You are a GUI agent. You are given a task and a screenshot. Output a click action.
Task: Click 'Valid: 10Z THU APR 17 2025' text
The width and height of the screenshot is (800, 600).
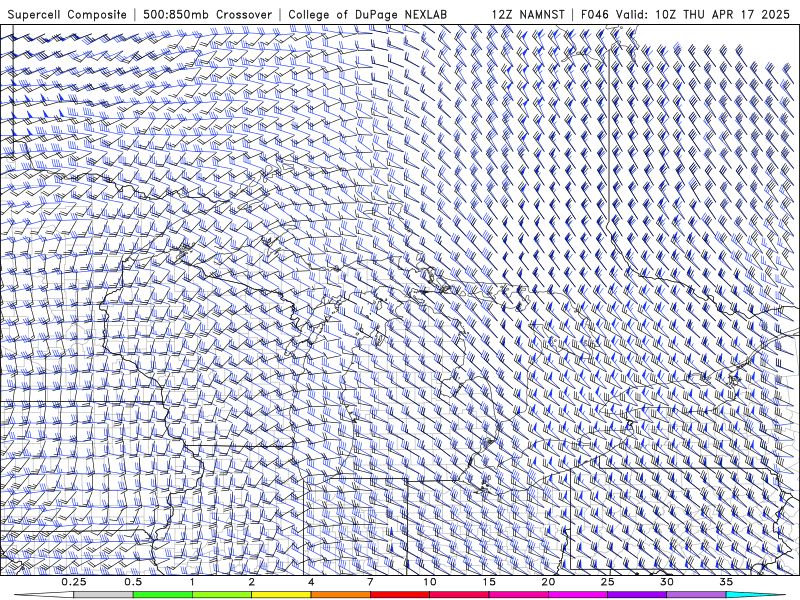point(703,15)
